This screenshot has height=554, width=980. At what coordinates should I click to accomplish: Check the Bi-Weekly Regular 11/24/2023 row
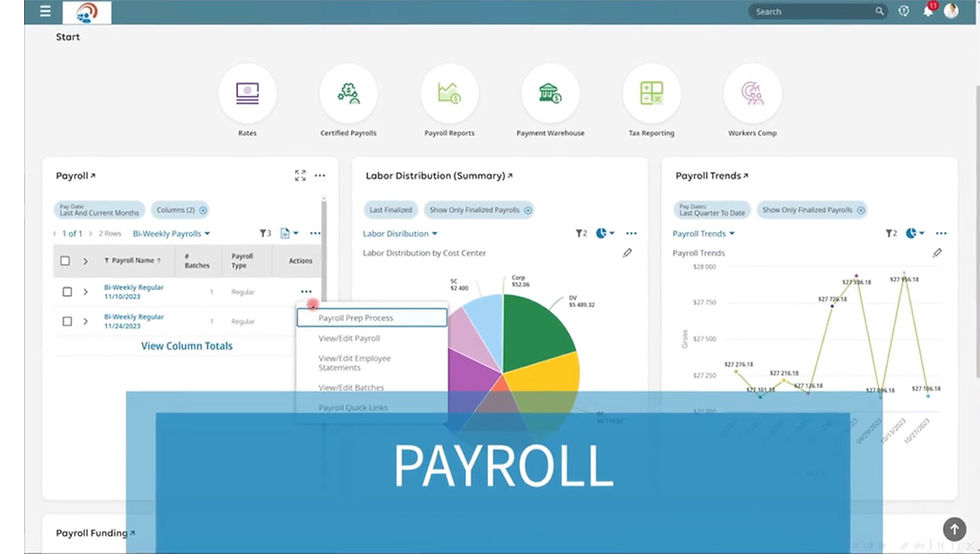coord(67,321)
